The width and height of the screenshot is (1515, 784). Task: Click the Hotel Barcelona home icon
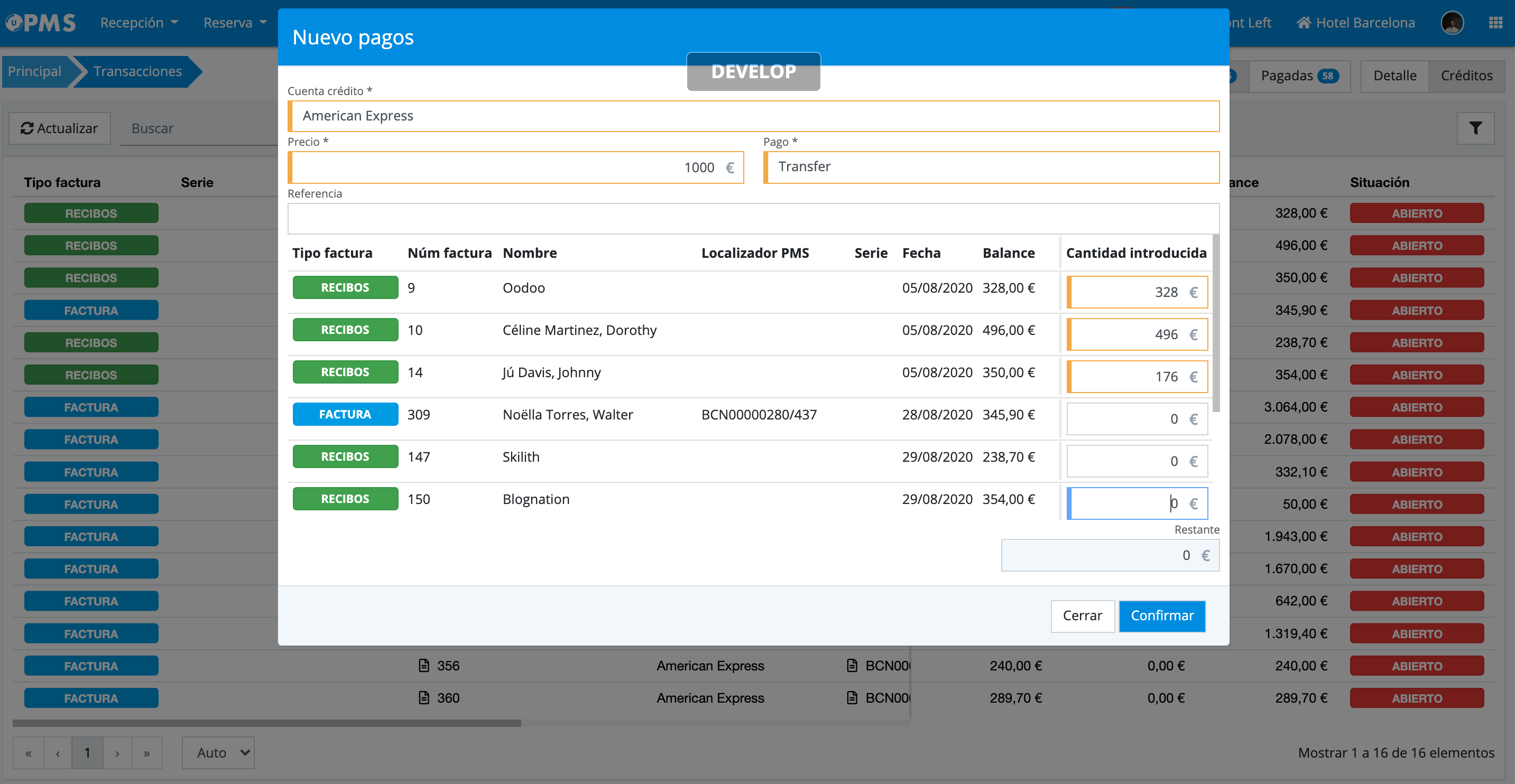click(x=1303, y=23)
